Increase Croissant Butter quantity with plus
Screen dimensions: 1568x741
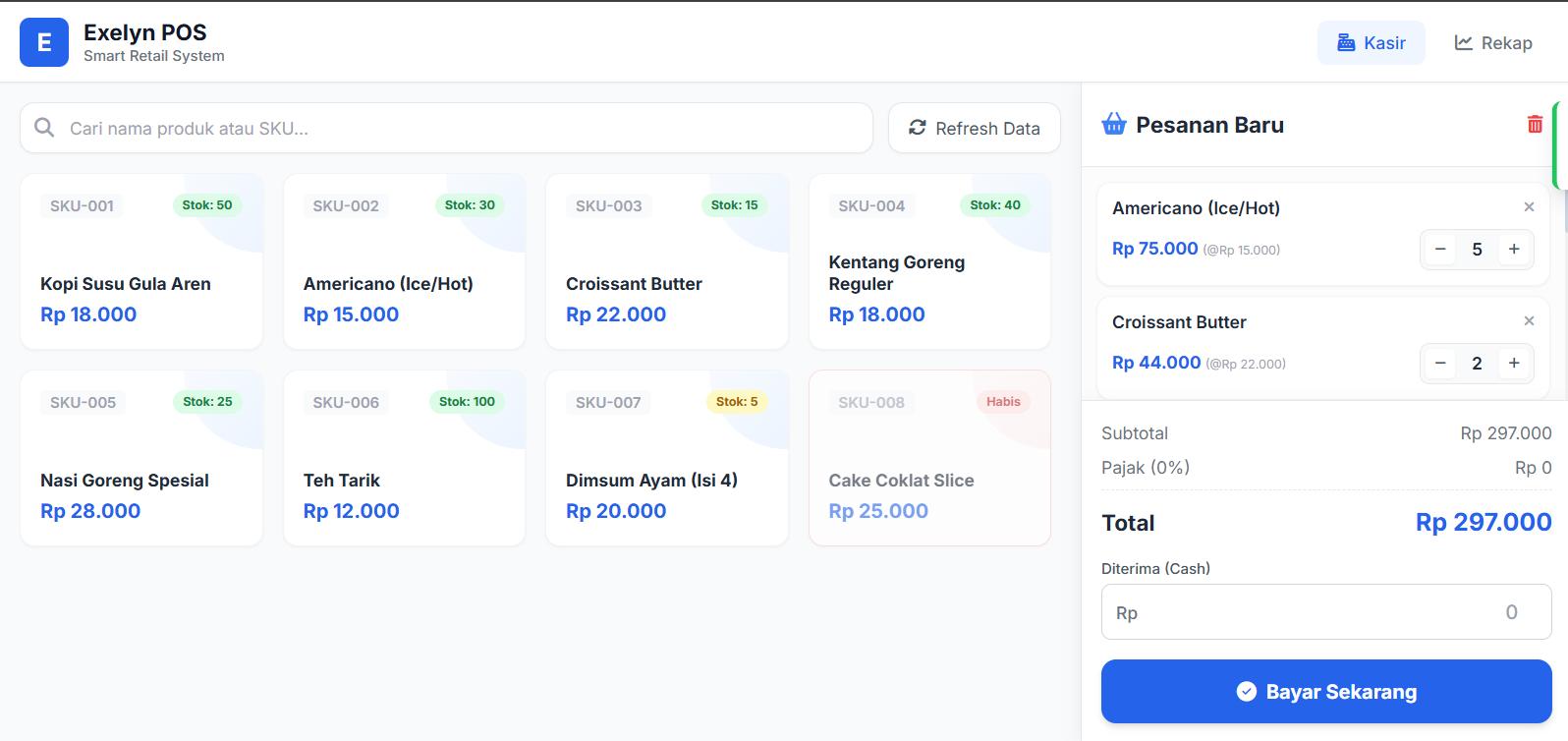tap(1514, 364)
